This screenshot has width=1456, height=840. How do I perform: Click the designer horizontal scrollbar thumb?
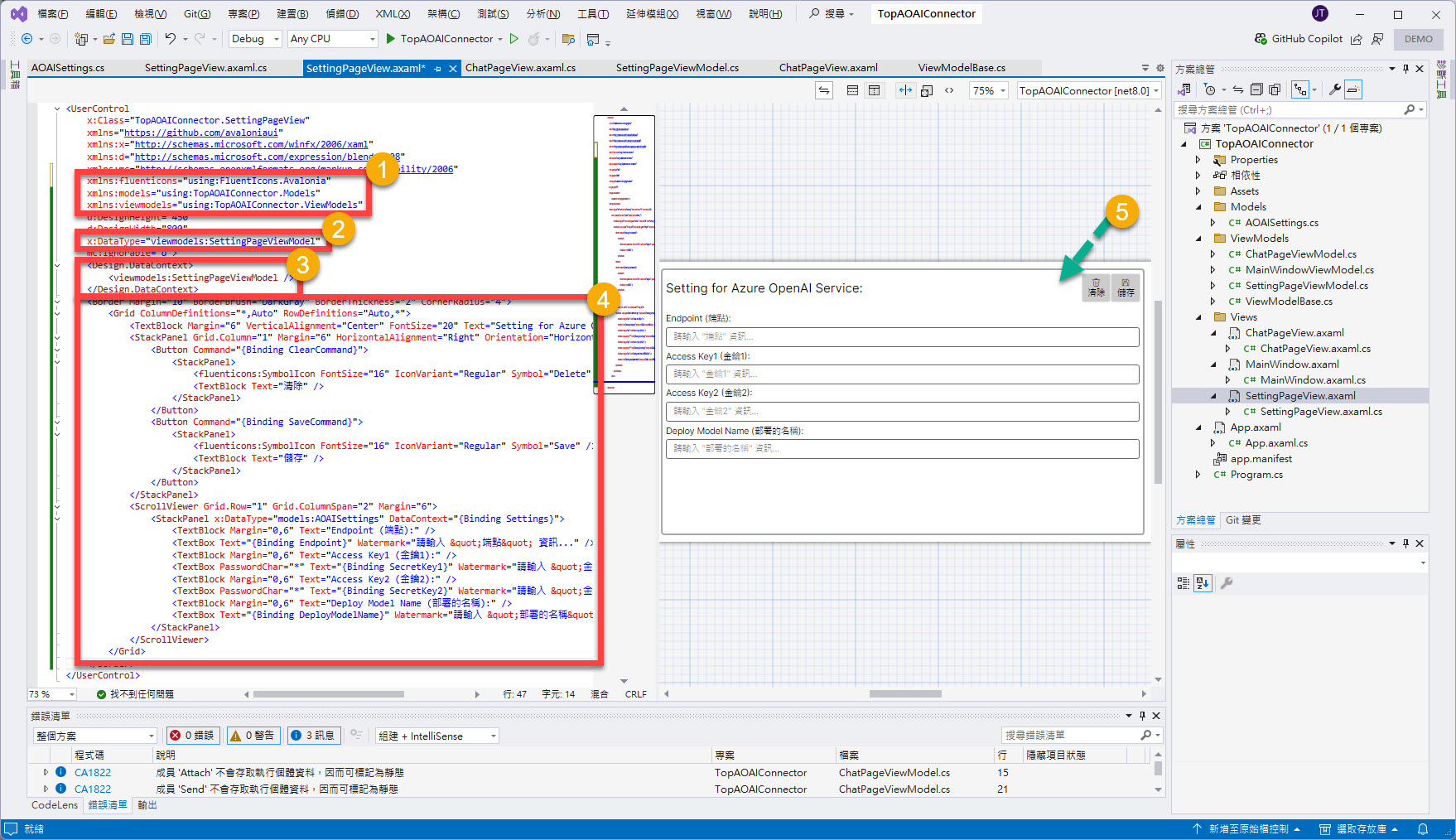pos(905,694)
